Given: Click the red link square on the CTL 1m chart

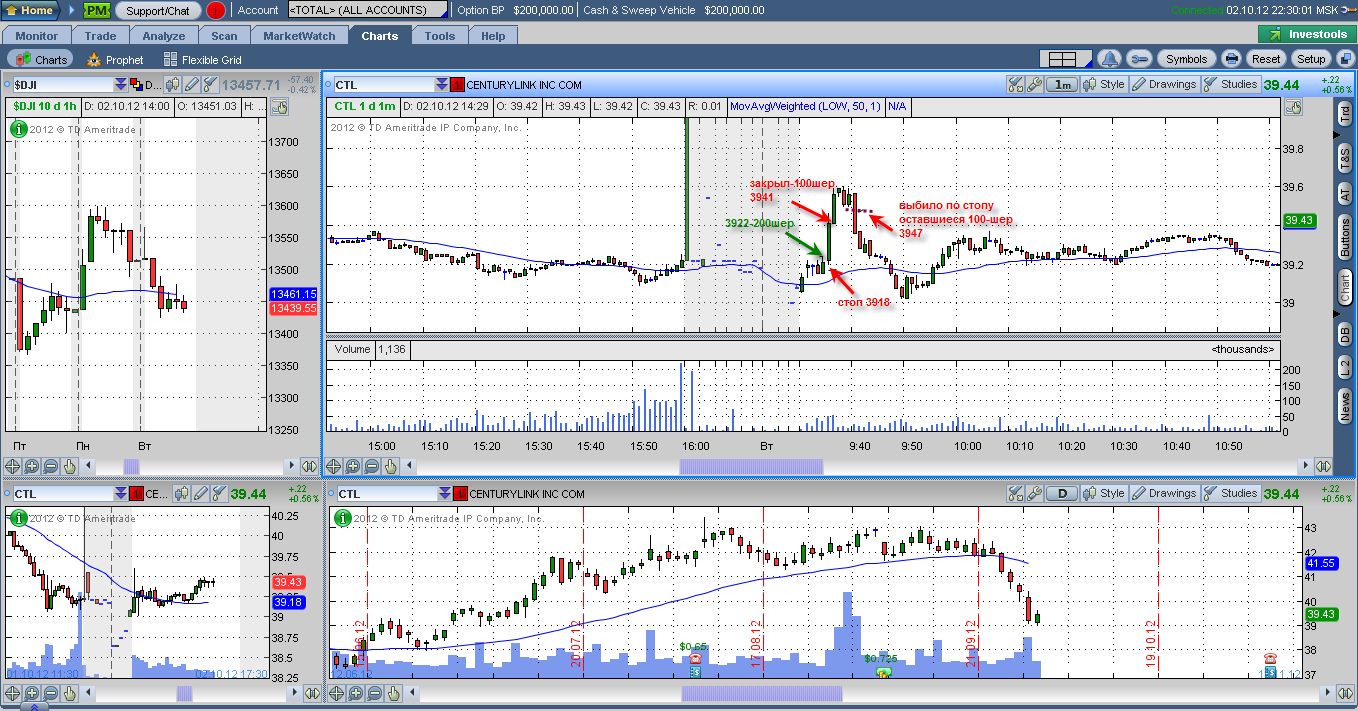Looking at the screenshot, I should (x=458, y=85).
